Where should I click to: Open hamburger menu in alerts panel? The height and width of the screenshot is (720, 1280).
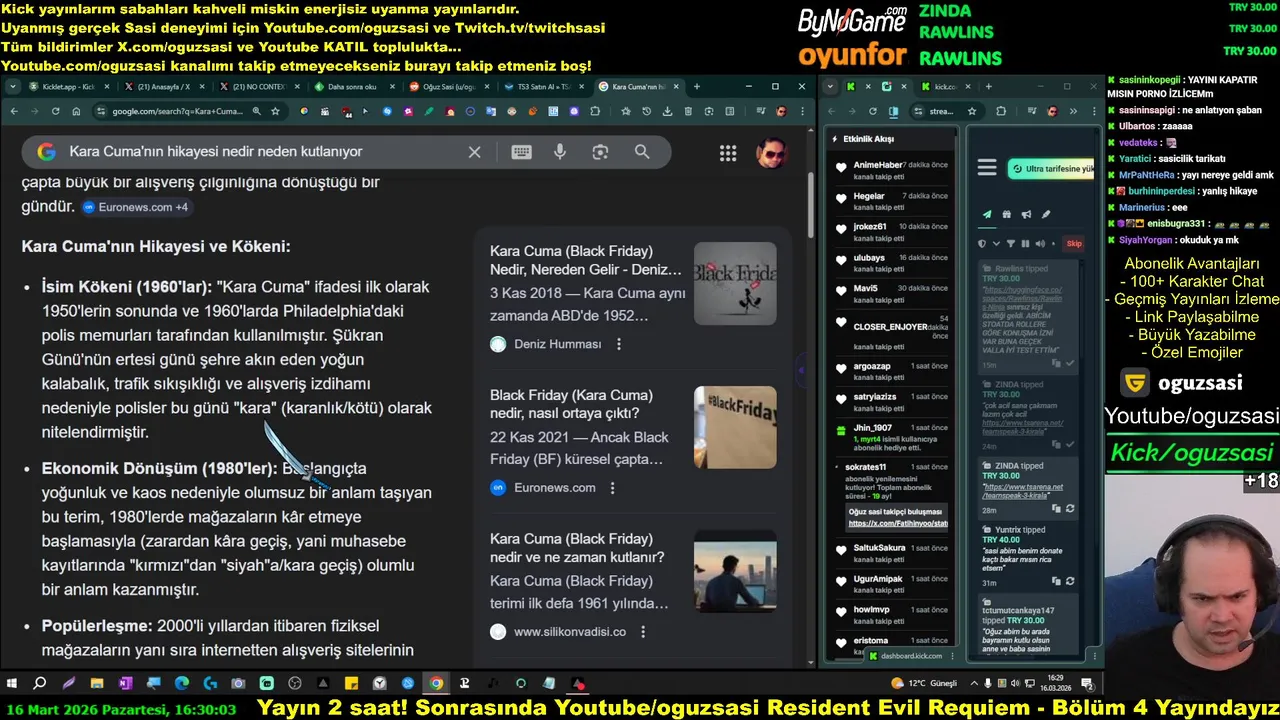pos(987,167)
